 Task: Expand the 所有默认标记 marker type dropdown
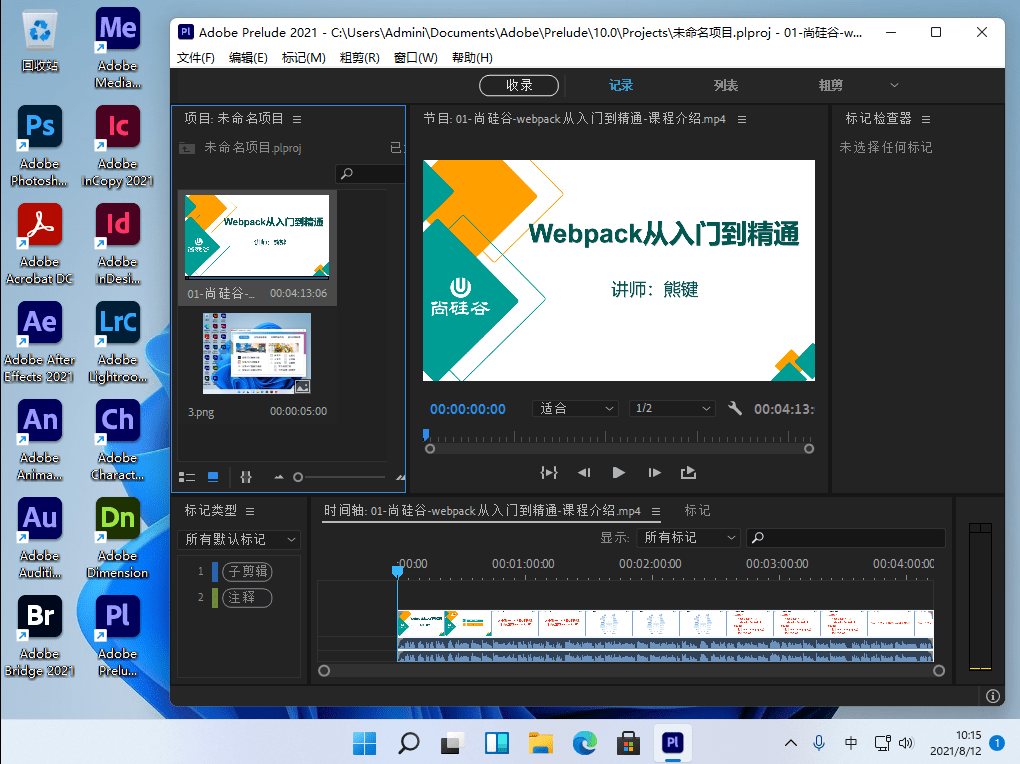point(240,539)
